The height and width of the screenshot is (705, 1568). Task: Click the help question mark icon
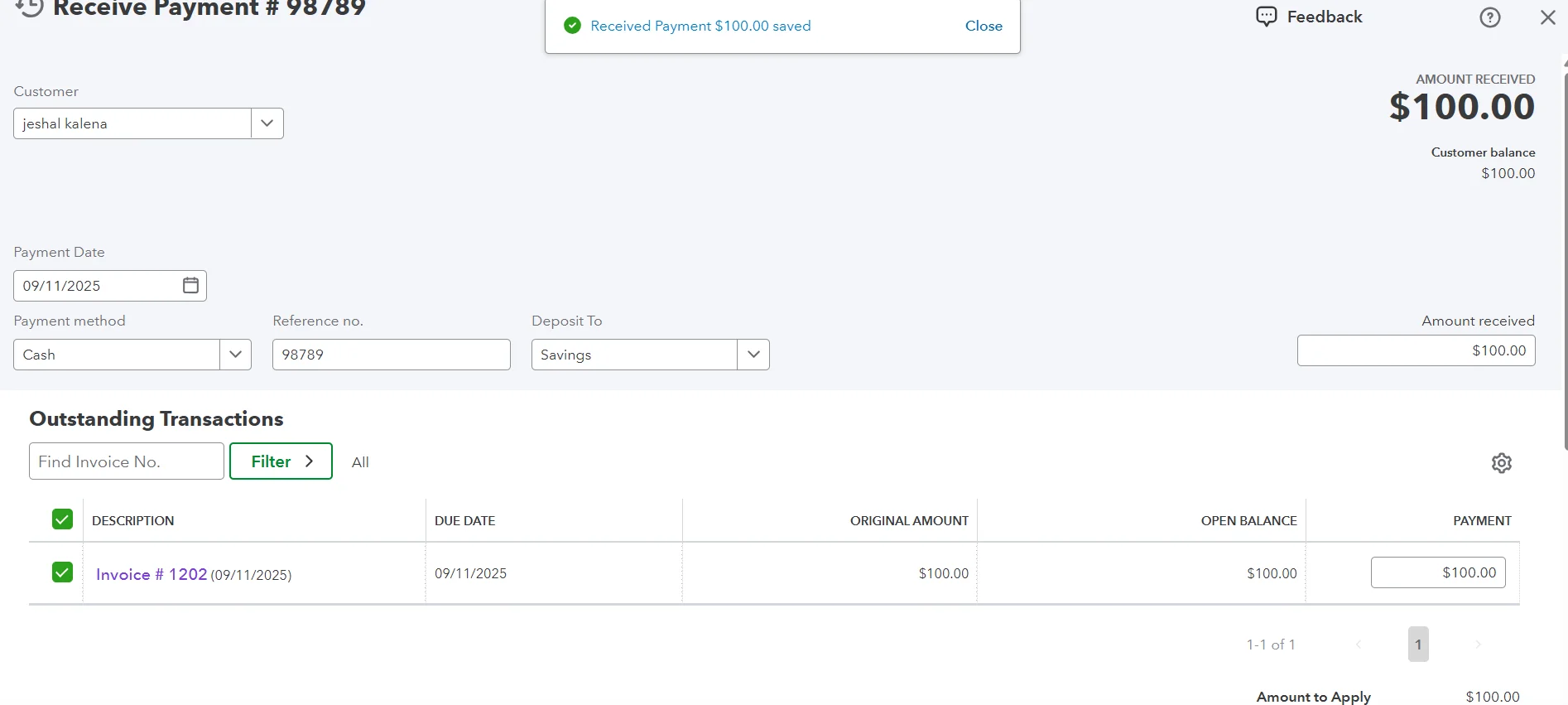[x=1489, y=17]
